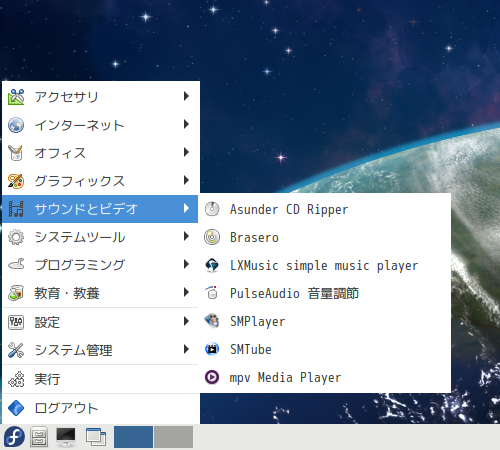Expand the 設定 submenu arrow
500x450 pixels.
pos(186,321)
